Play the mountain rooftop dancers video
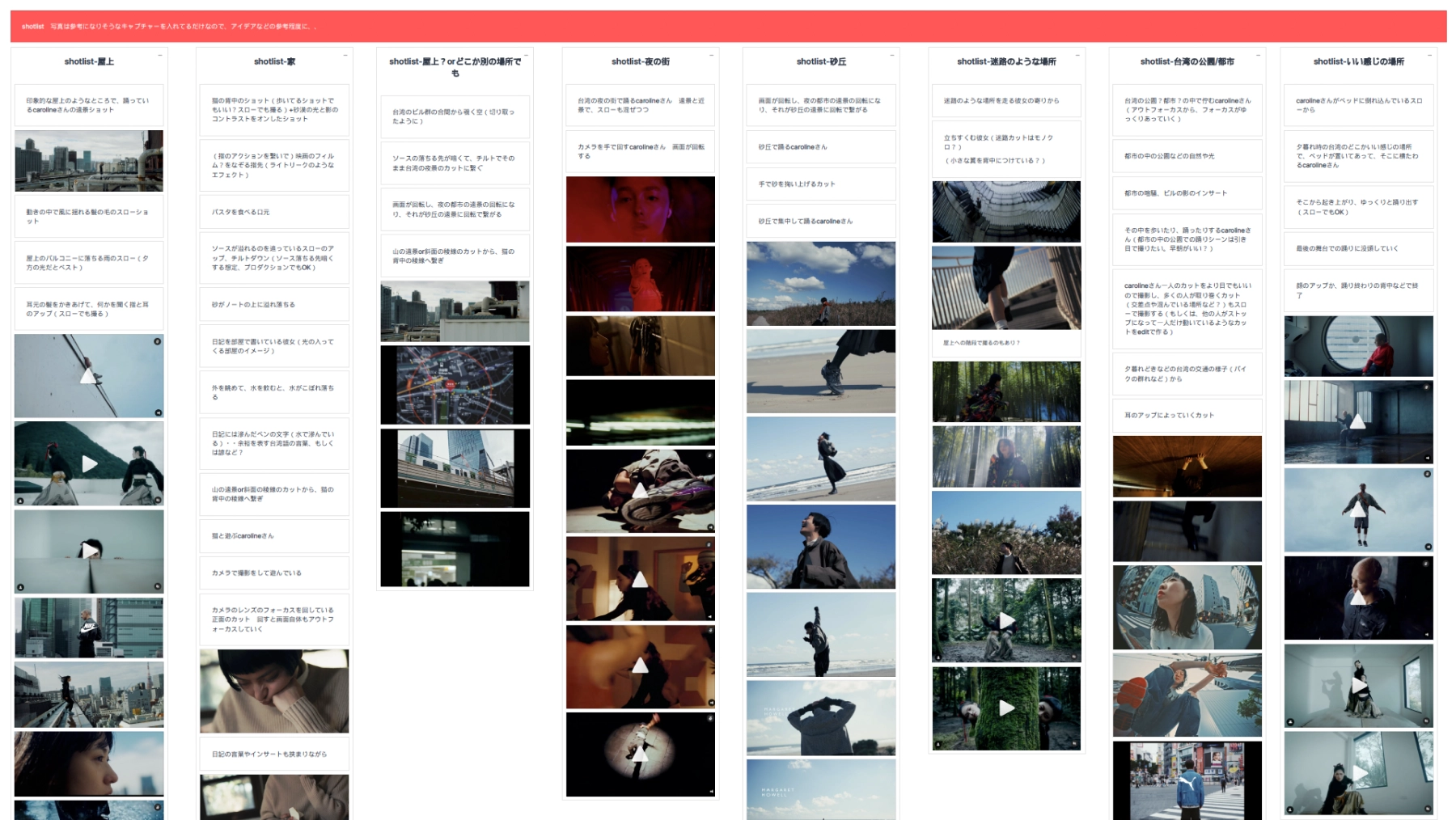The image size is (1456, 820). tap(89, 464)
